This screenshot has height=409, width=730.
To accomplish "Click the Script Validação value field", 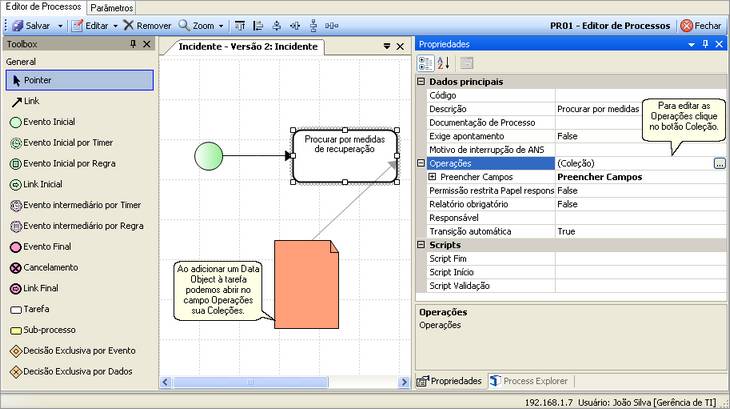I will [x=641, y=286].
